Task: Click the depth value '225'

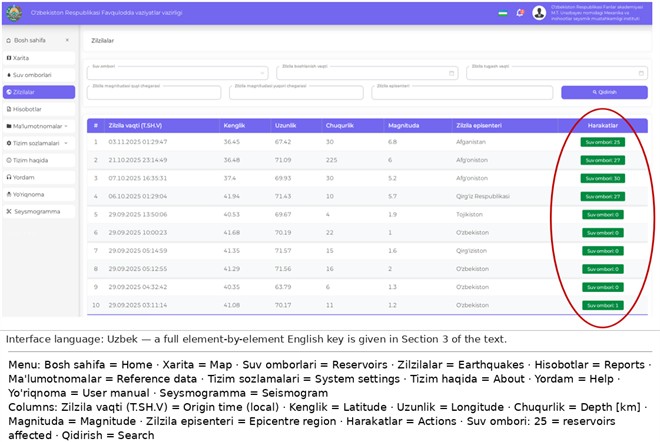Action: tap(331, 160)
